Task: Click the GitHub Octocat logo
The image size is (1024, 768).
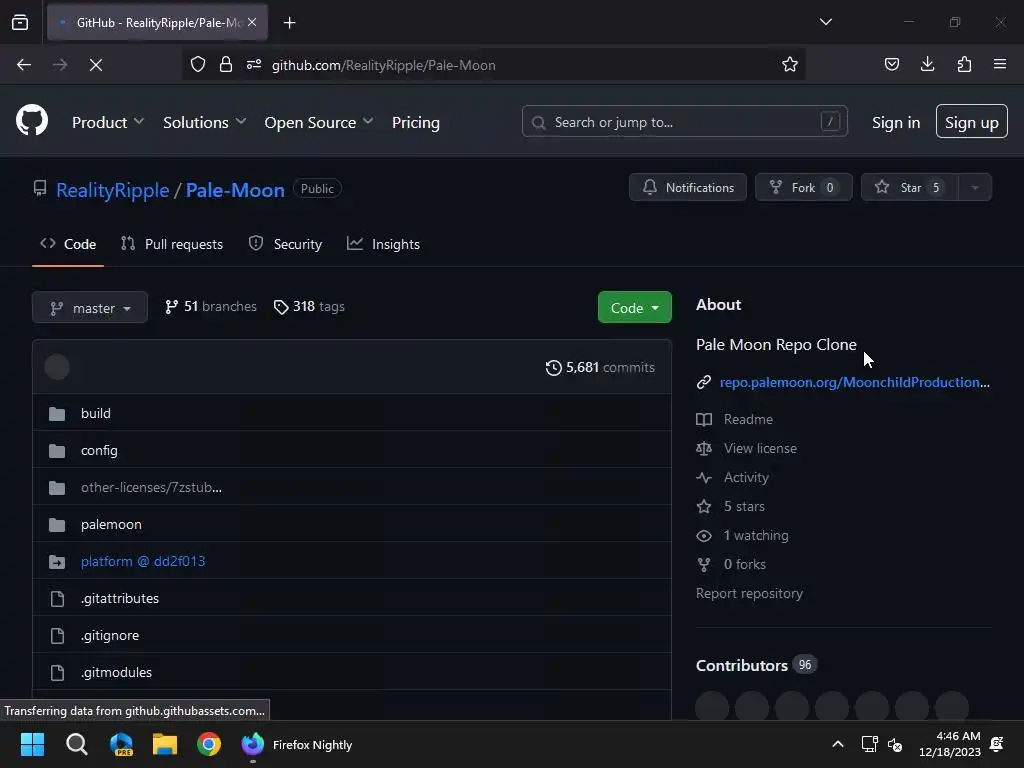Action: [x=32, y=120]
